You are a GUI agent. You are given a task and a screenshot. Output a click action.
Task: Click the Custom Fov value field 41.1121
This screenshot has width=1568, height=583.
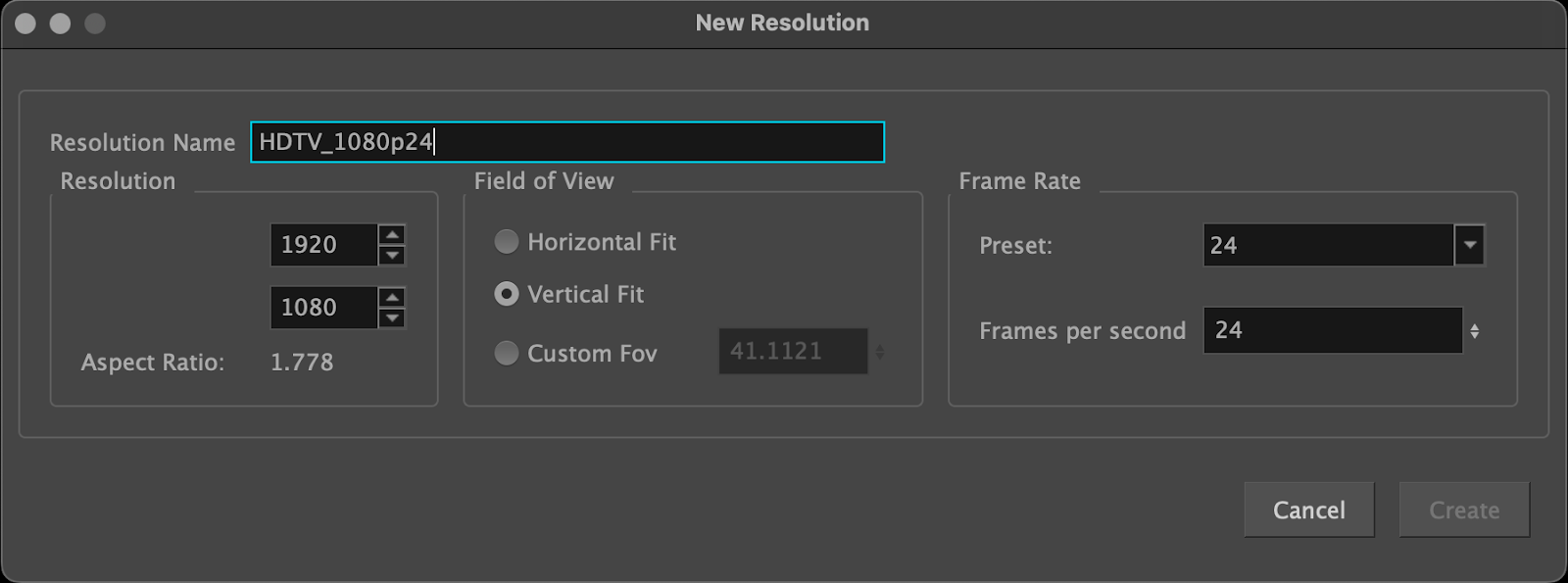click(x=792, y=352)
